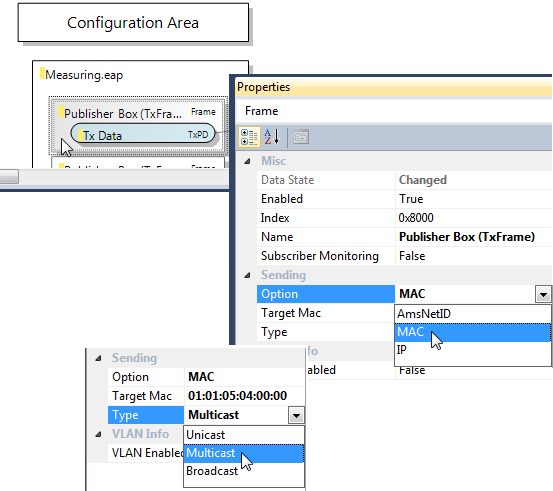This screenshot has width=553, height=491.
Task: Open the Type Multicast dropdown arrow
Action: [296, 416]
